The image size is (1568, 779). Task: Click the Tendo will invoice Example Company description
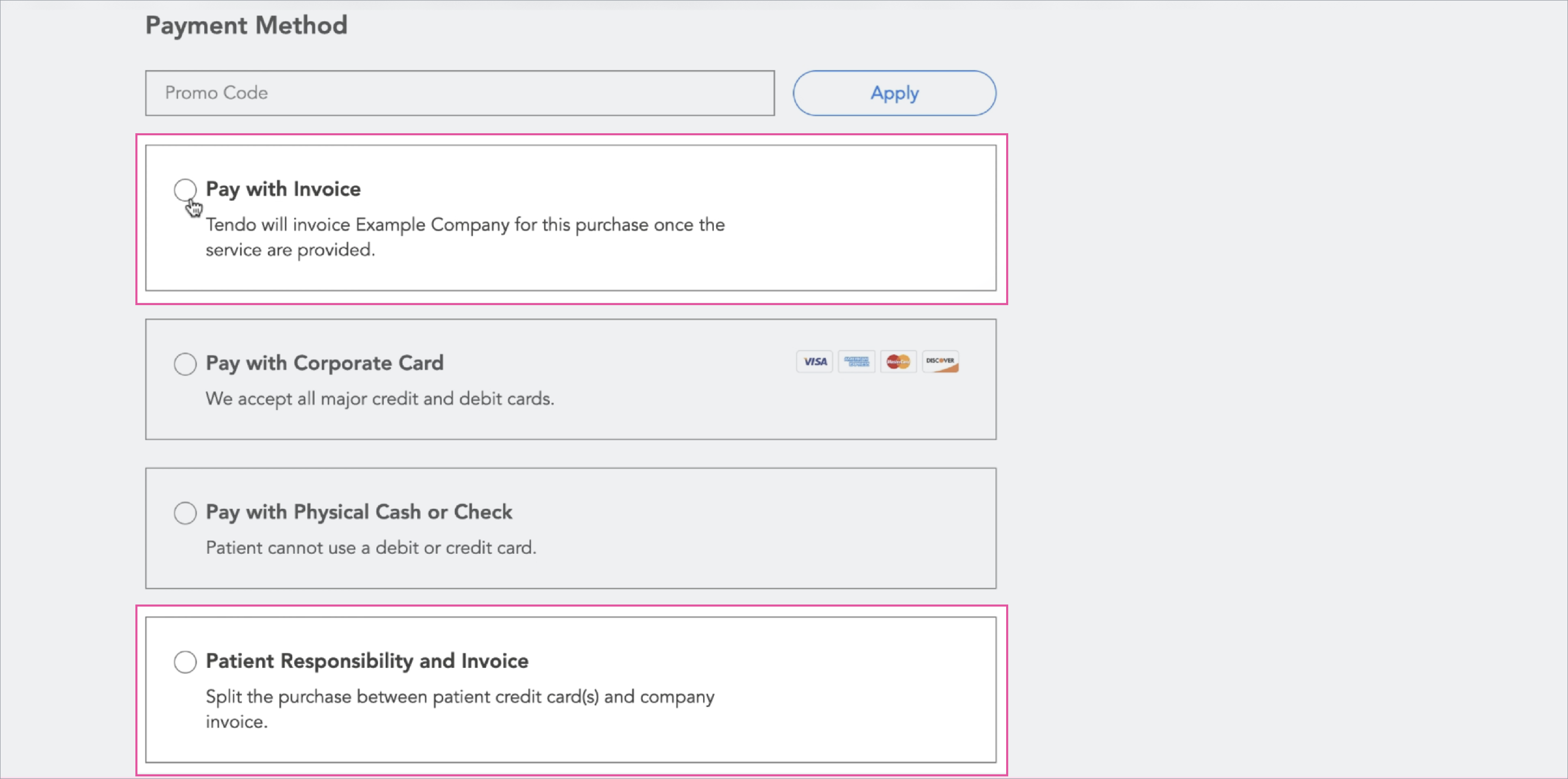tap(465, 237)
